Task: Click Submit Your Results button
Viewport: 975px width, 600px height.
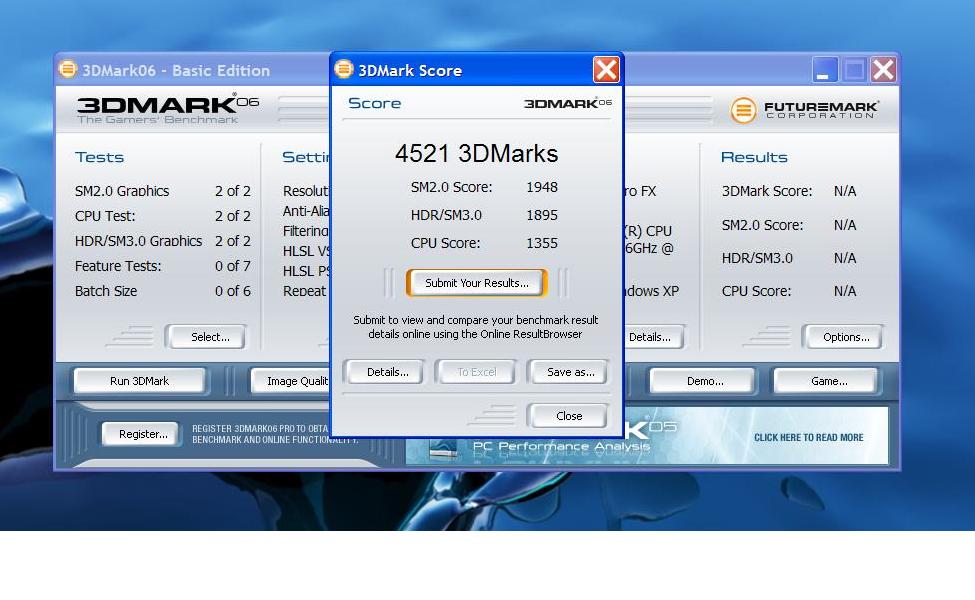Action: (x=477, y=283)
